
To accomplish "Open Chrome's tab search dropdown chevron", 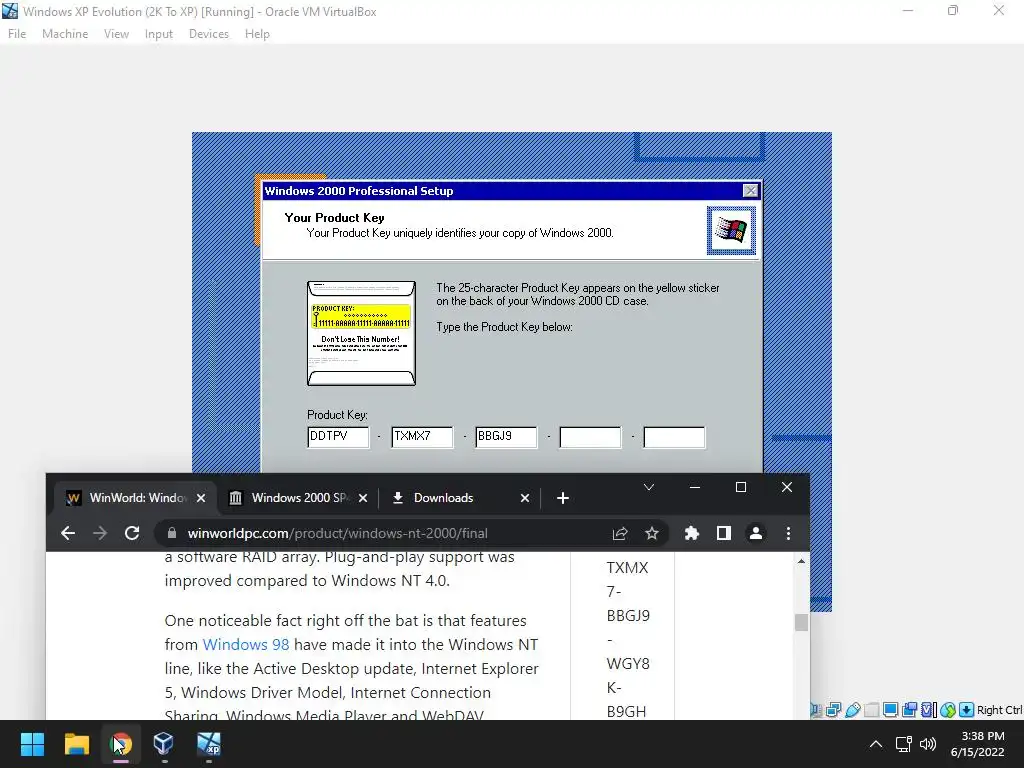I will pos(648,487).
